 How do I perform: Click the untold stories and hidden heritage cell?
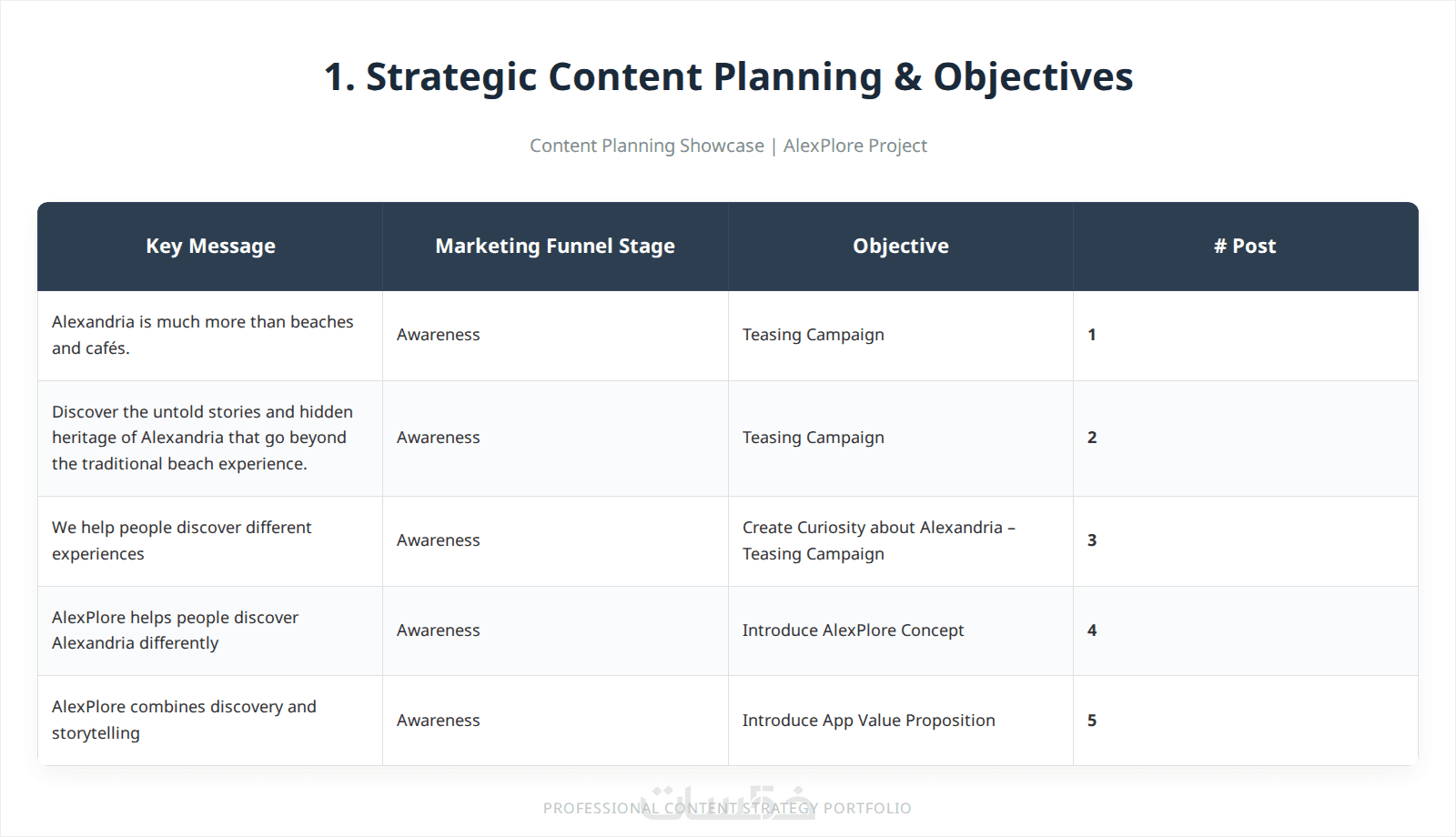coord(210,439)
